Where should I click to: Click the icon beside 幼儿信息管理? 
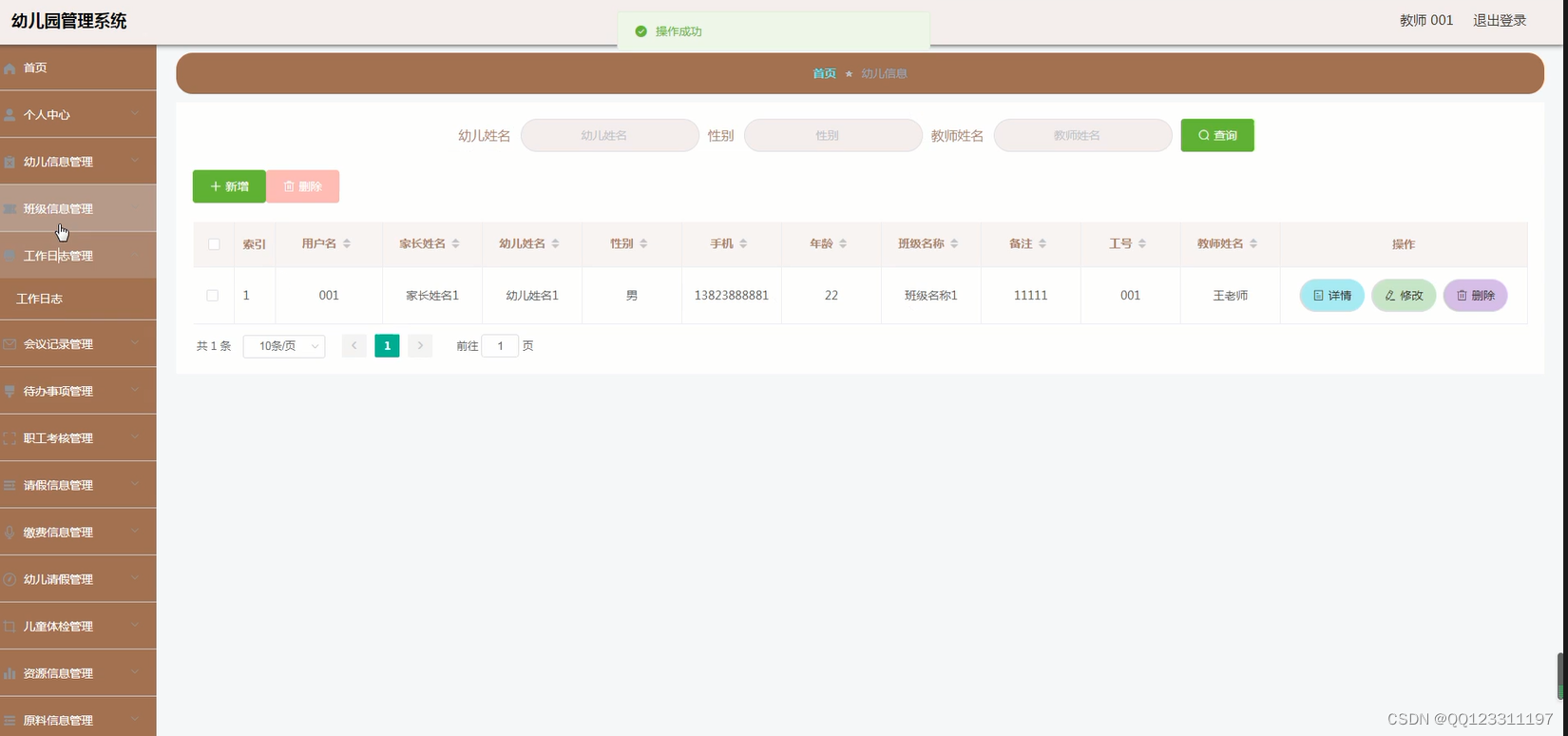[10, 163]
